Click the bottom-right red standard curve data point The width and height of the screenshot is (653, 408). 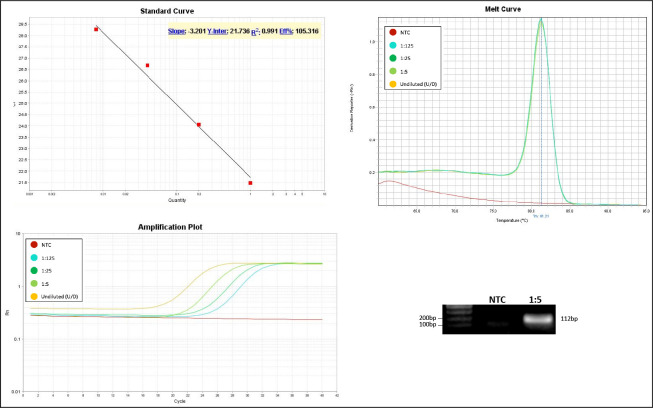click(x=250, y=183)
